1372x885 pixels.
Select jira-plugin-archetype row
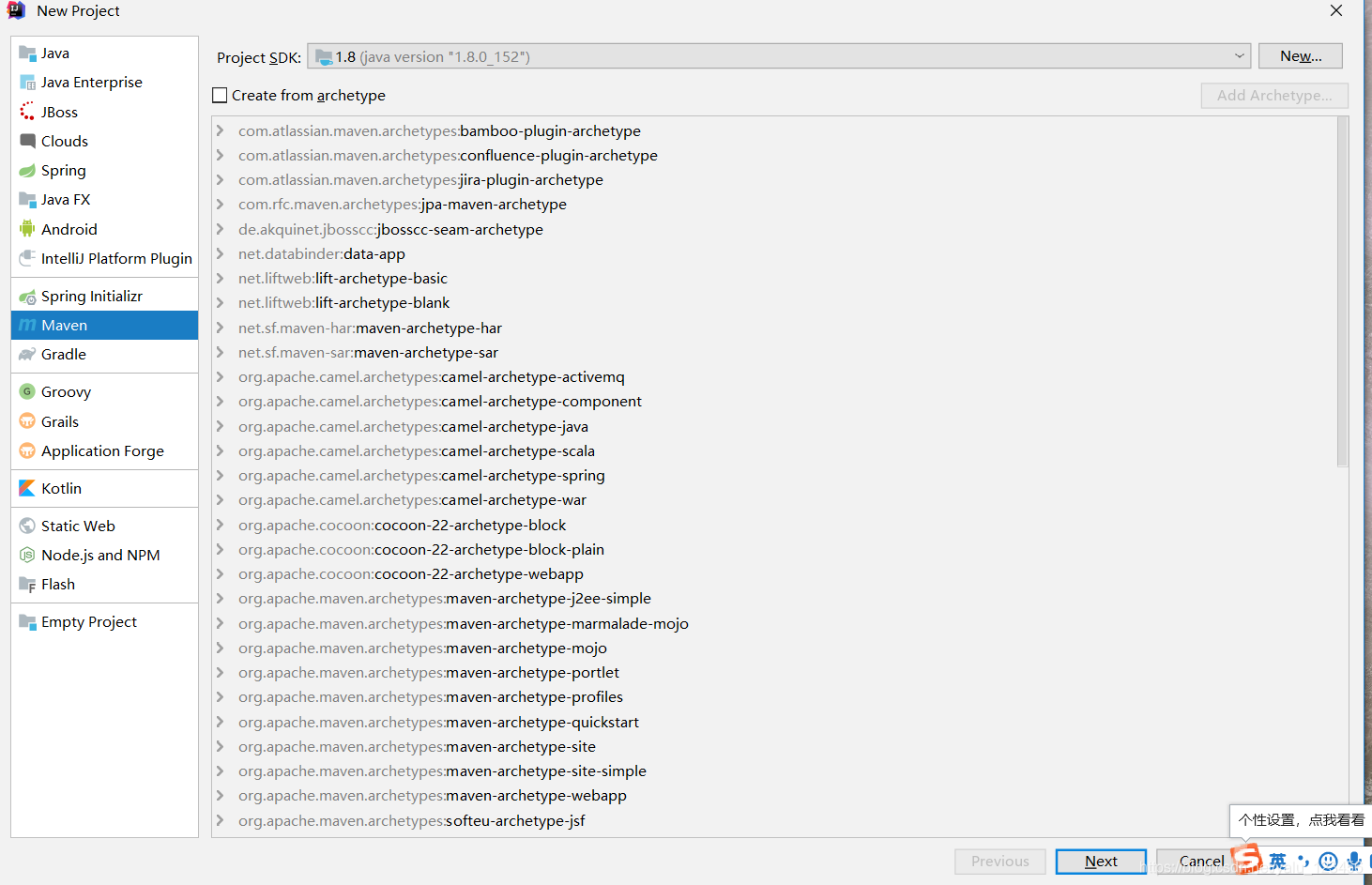click(x=775, y=180)
